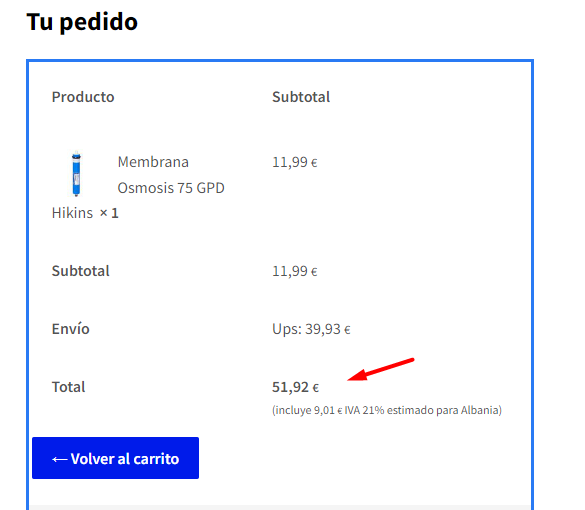Click the gray strip below the cart button

click(280, 507)
